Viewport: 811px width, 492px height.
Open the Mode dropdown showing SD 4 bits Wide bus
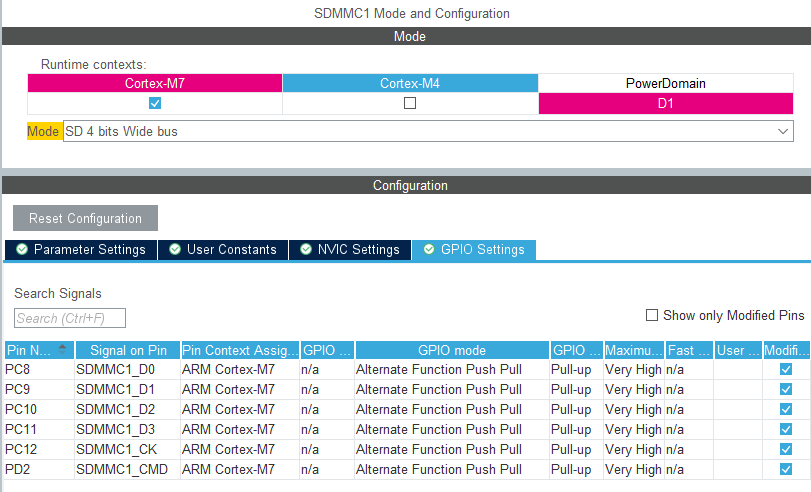click(428, 131)
